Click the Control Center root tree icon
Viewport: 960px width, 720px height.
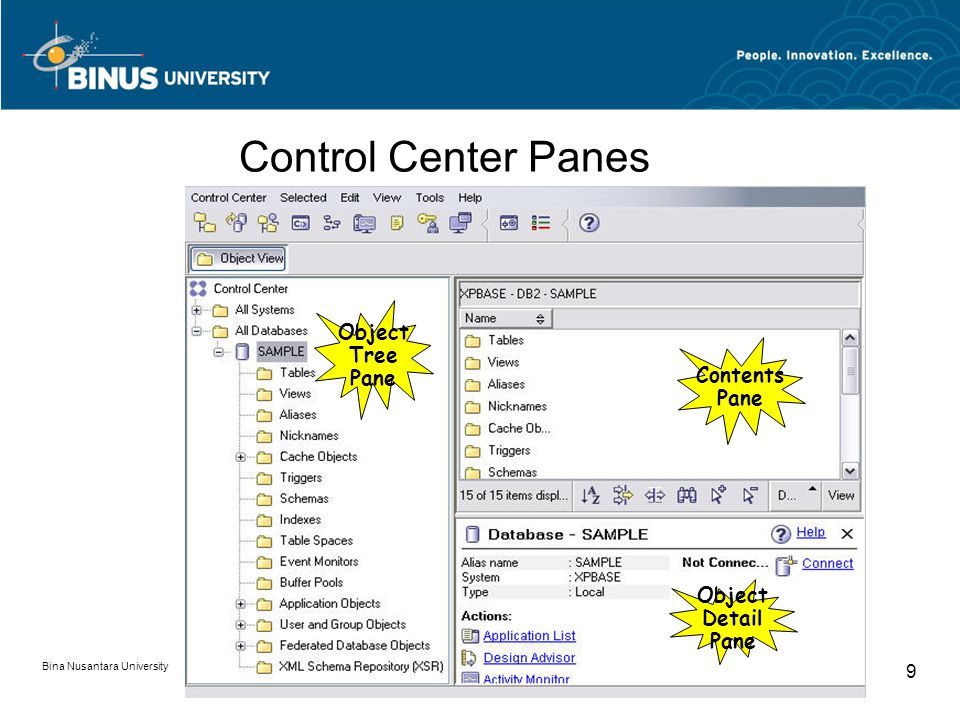[198, 288]
